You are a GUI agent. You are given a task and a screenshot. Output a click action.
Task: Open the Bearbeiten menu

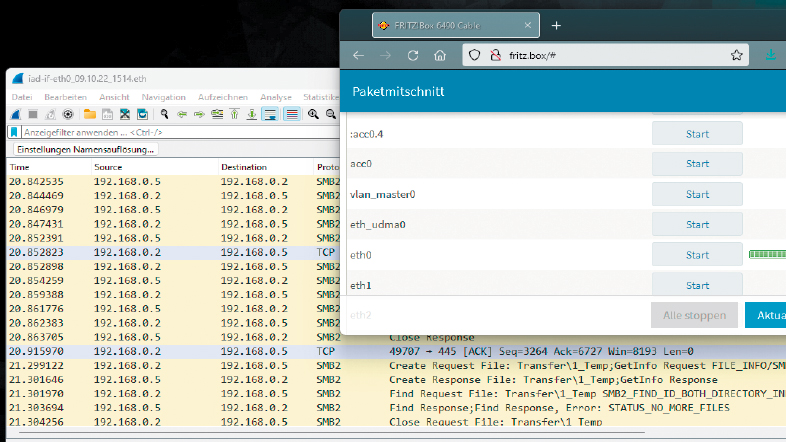[66, 97]
